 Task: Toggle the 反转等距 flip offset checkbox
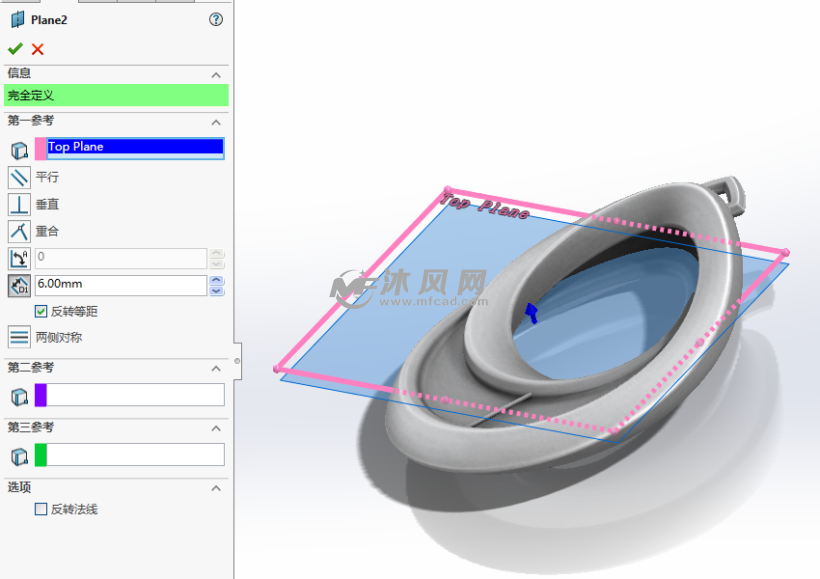pyautogui.click(x=41, y=311)
